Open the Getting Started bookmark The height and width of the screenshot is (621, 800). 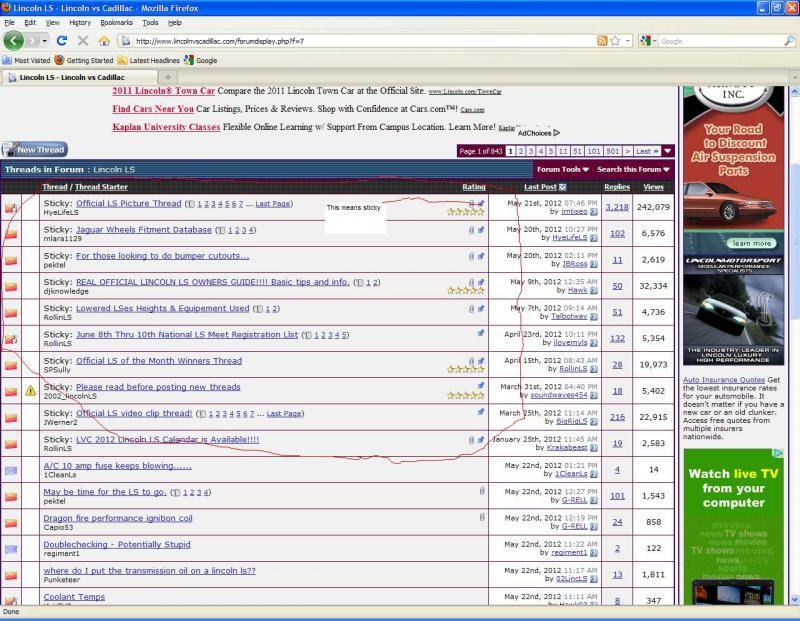pyautogui.click(x=84, y=60)
